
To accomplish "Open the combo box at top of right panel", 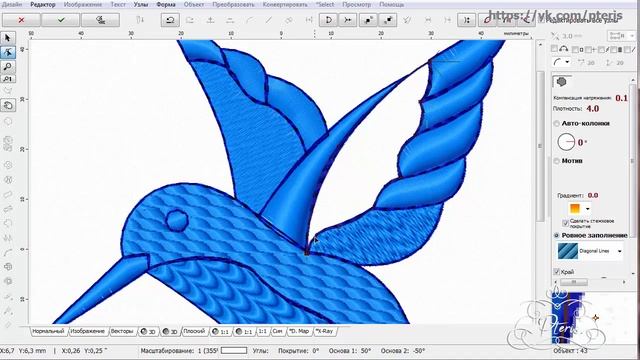I will [621, 36].
